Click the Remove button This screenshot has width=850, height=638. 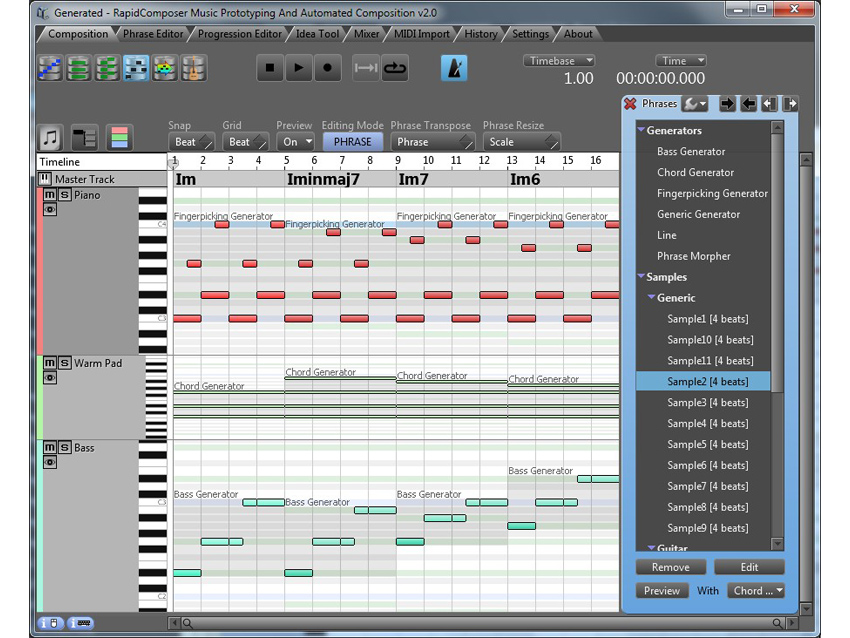point(671,567)
